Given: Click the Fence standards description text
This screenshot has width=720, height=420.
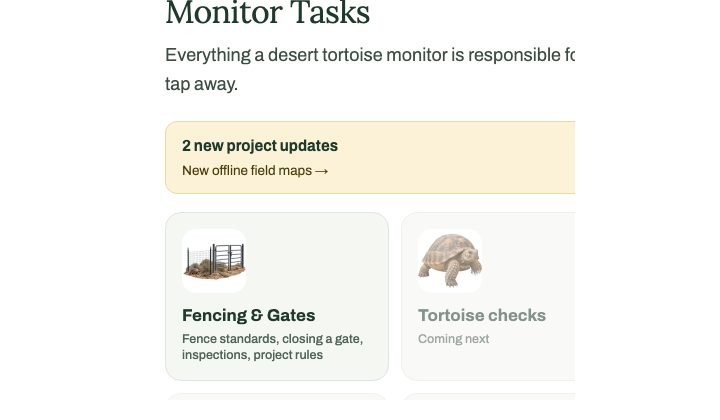Looking at the screenshot, I should click(272, 347).
